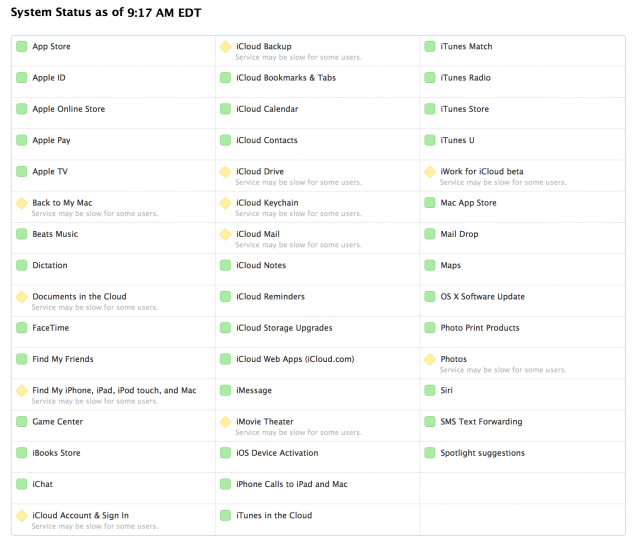The width and height of the screenshot is (640, 558).
Task: Click Photo Print Products label
Action: click(x=480, y=328)
